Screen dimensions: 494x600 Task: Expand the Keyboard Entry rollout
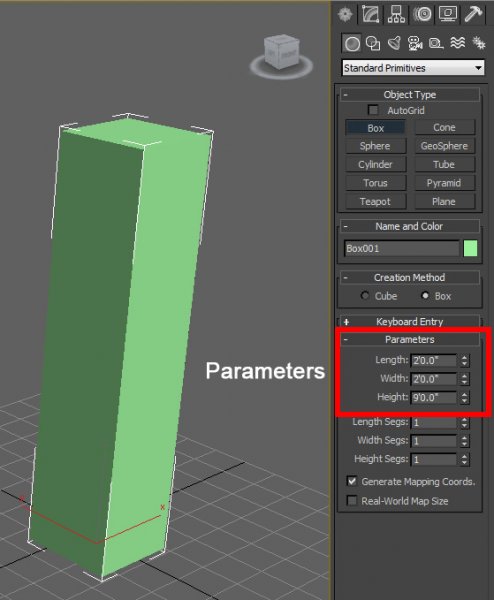point(409,322)
